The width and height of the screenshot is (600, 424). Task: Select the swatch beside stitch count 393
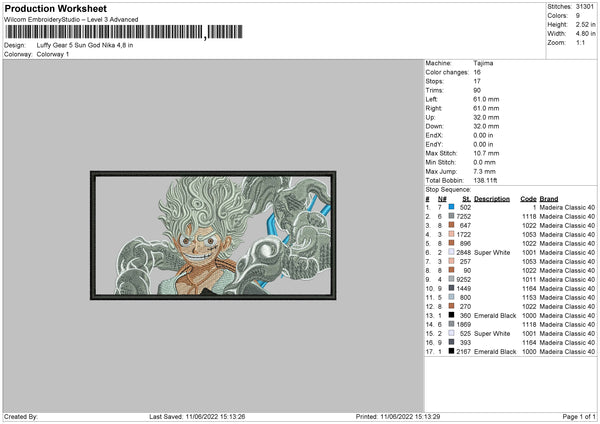(452, 342)
